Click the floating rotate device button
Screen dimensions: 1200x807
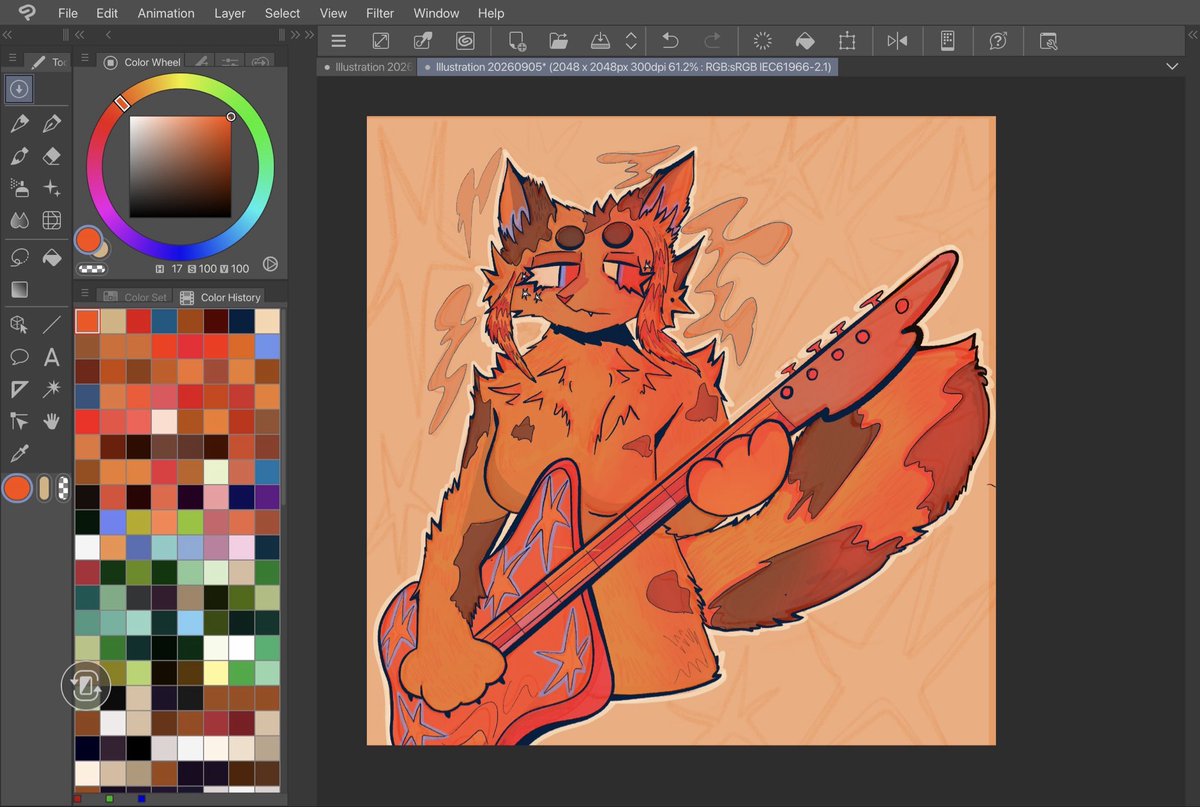pyautogui.click(x=86, y=686)
